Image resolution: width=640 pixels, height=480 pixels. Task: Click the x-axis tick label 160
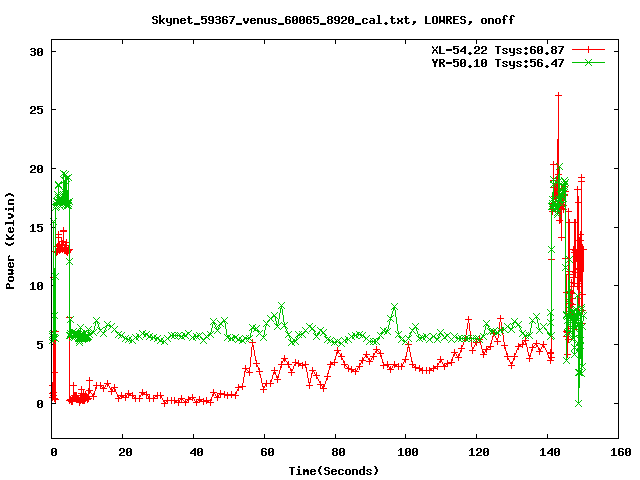click(621, 452)
